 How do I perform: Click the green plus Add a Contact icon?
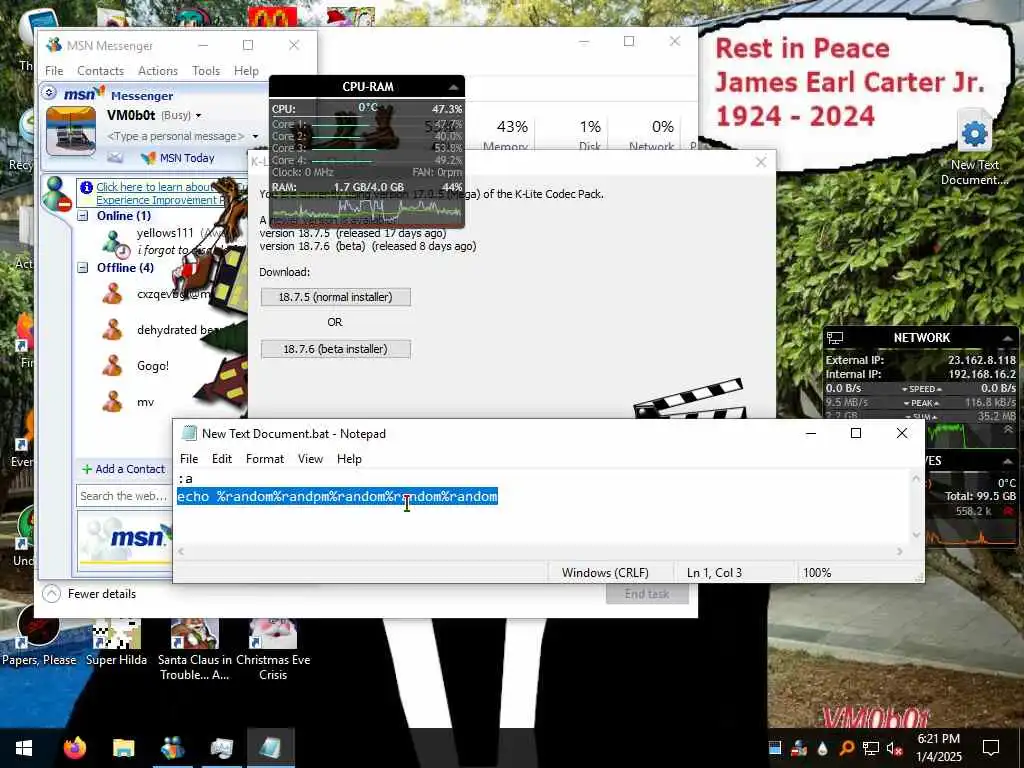(86, 469)
